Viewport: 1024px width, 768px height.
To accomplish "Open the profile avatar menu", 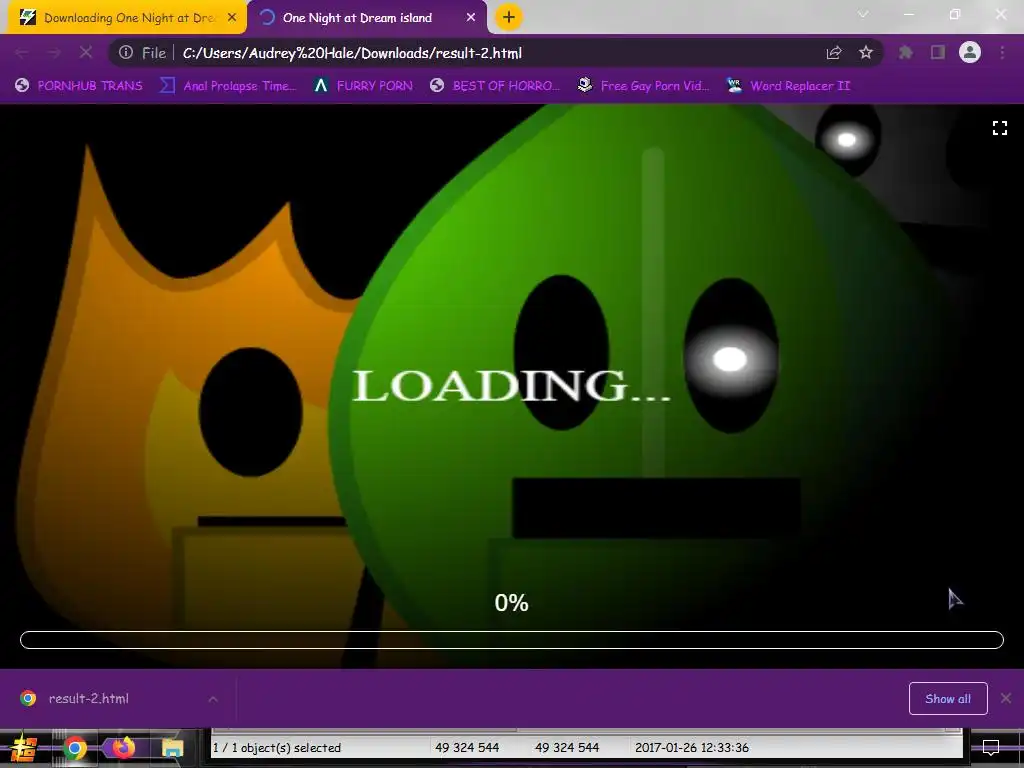I will tap(970, 52).
